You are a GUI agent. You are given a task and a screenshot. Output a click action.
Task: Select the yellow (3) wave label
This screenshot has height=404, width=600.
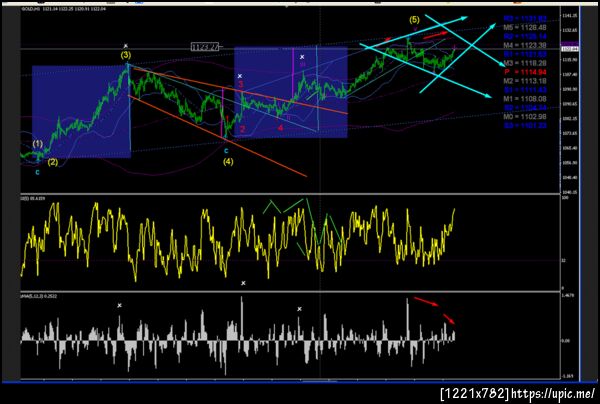(x=126, y=55)
